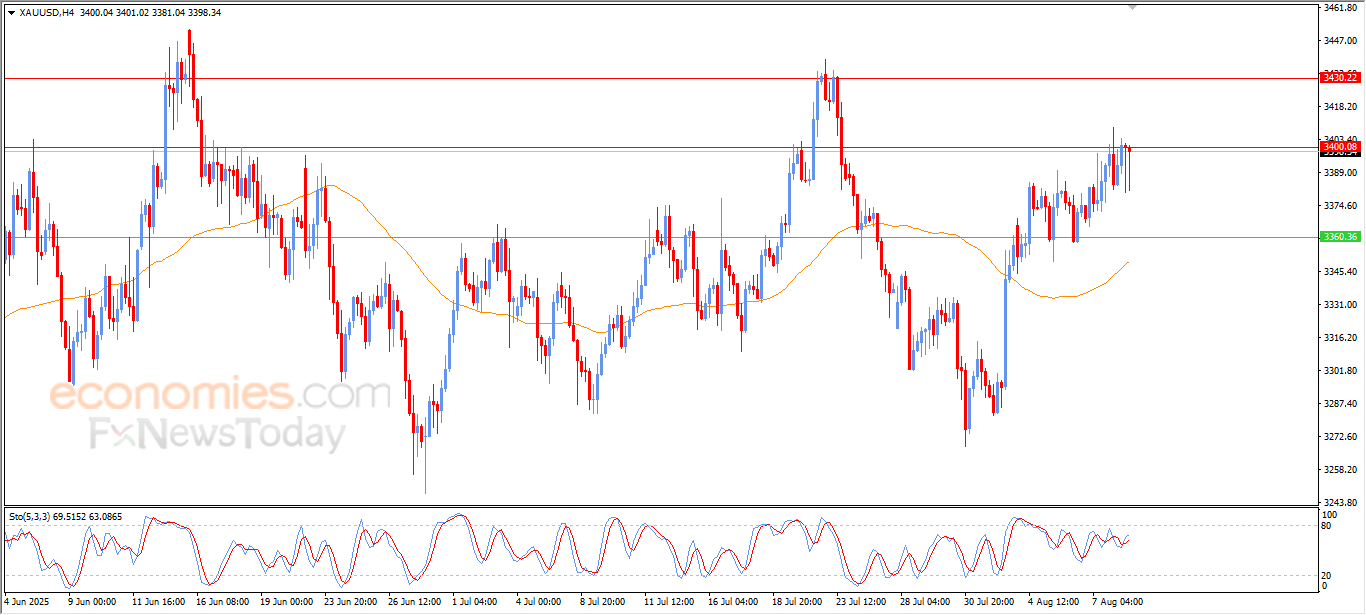Click the 1 Jul 04:00 time label
1366x615 pixels.
[475, 602]
